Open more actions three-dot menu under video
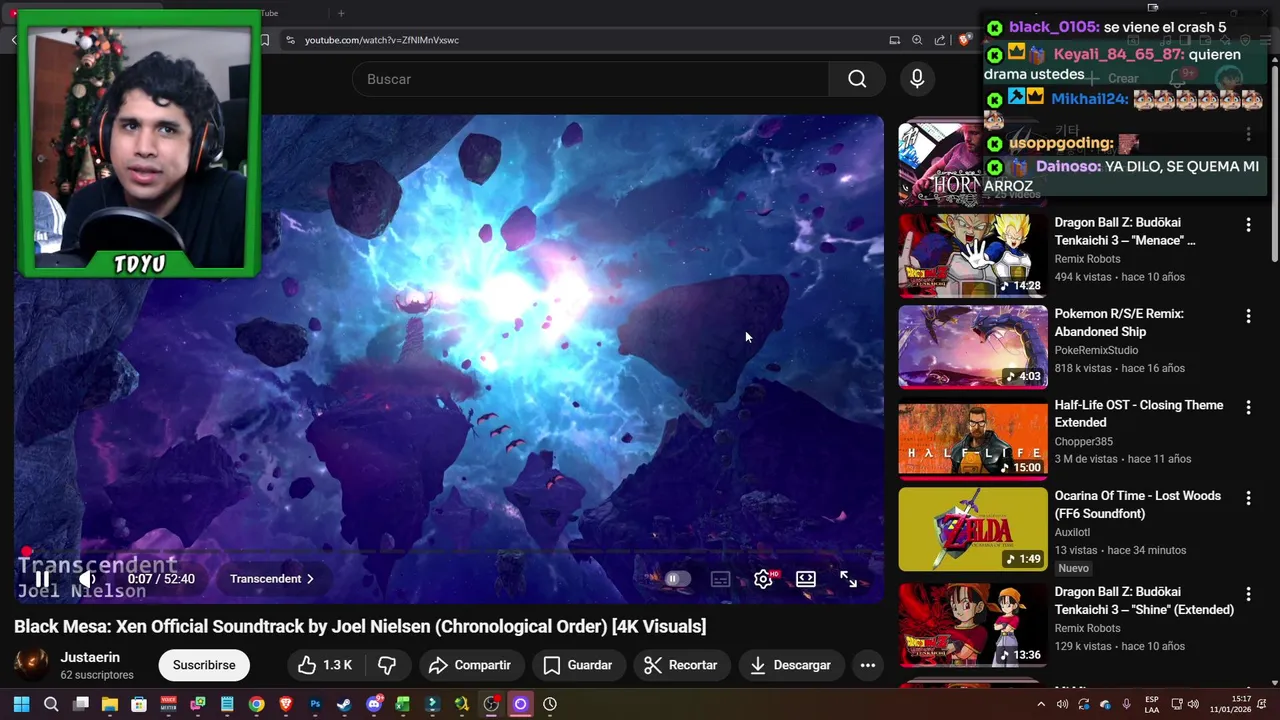 (868, 665)
